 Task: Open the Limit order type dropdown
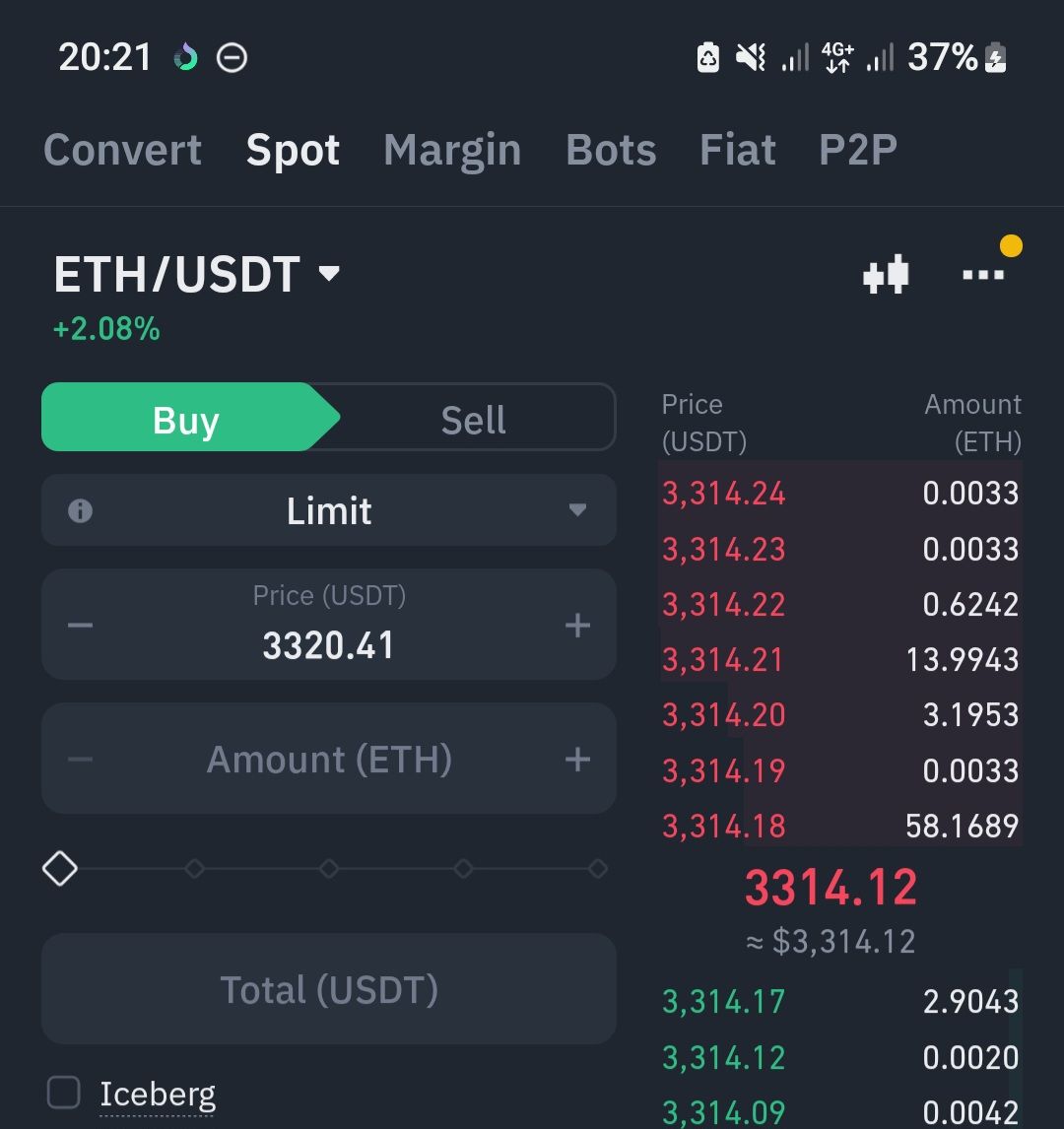coord(329,510)
